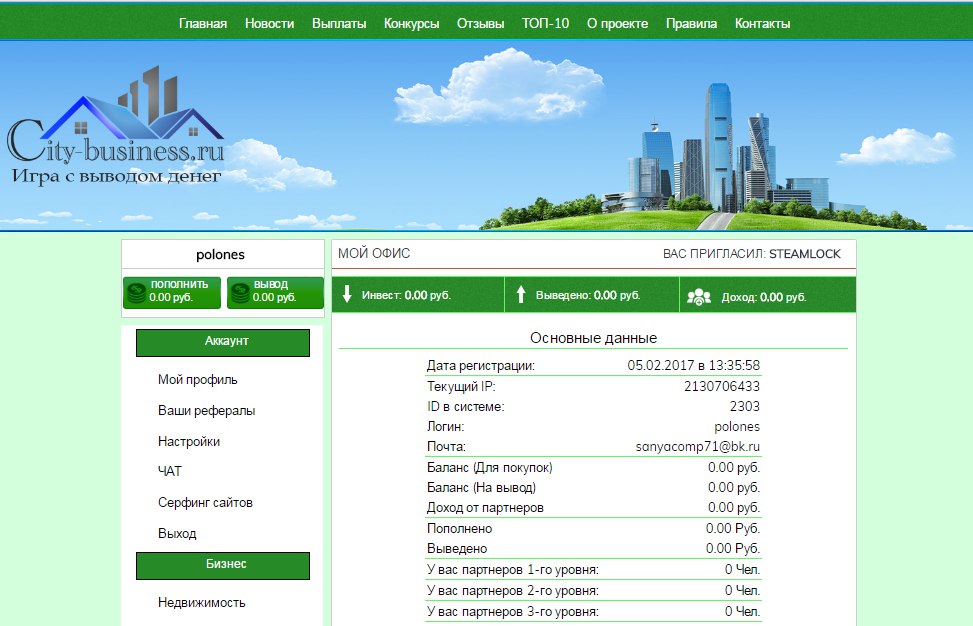
Task: Click registration date 05.02.2017 в 13:35:58
Action: pyautogui.click(x=693, y=365)
